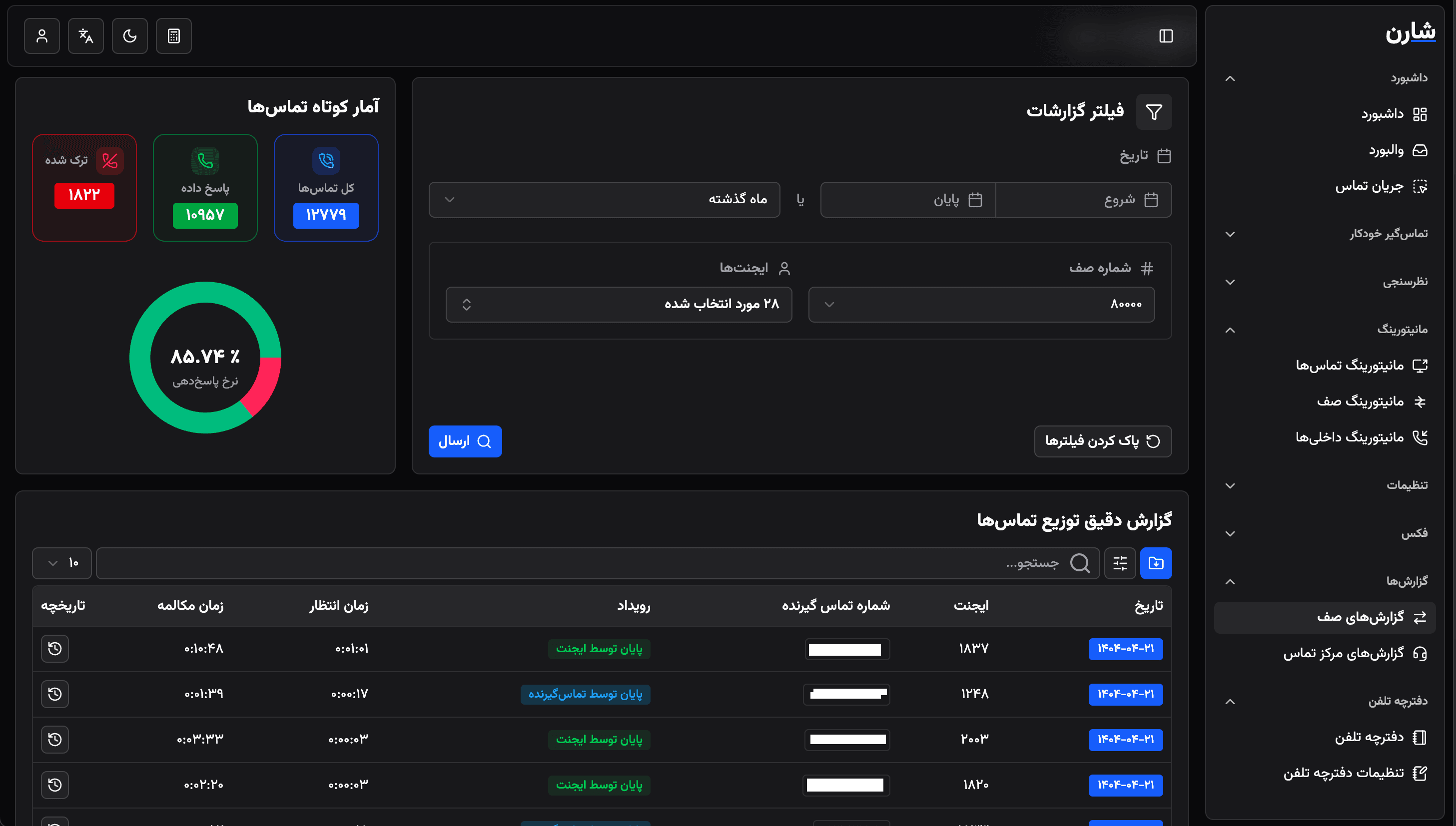The height and width of the screenshot is (826, 1456).
Task: Expand the تماس‌گیر خودکار section
Action: click(x=1327, y=234)
